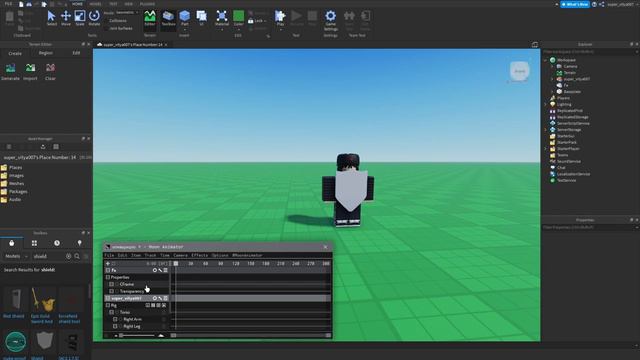Choose the Move tool

[x=66, y=18]
